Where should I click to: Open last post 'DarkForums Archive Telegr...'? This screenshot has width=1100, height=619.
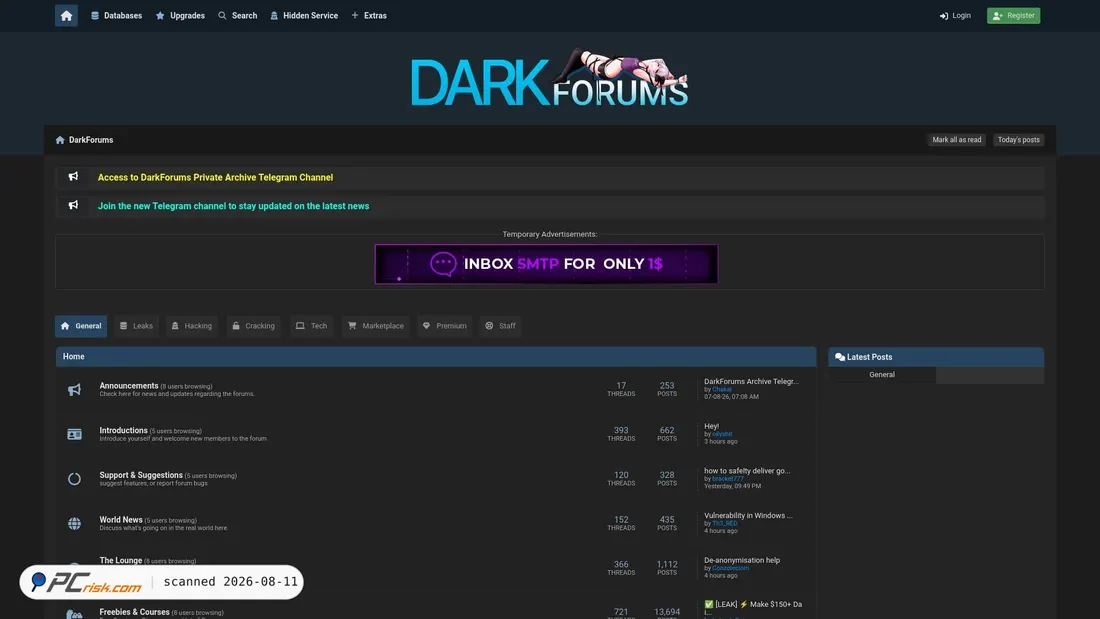pyautogui.click(x=751, y=381)
